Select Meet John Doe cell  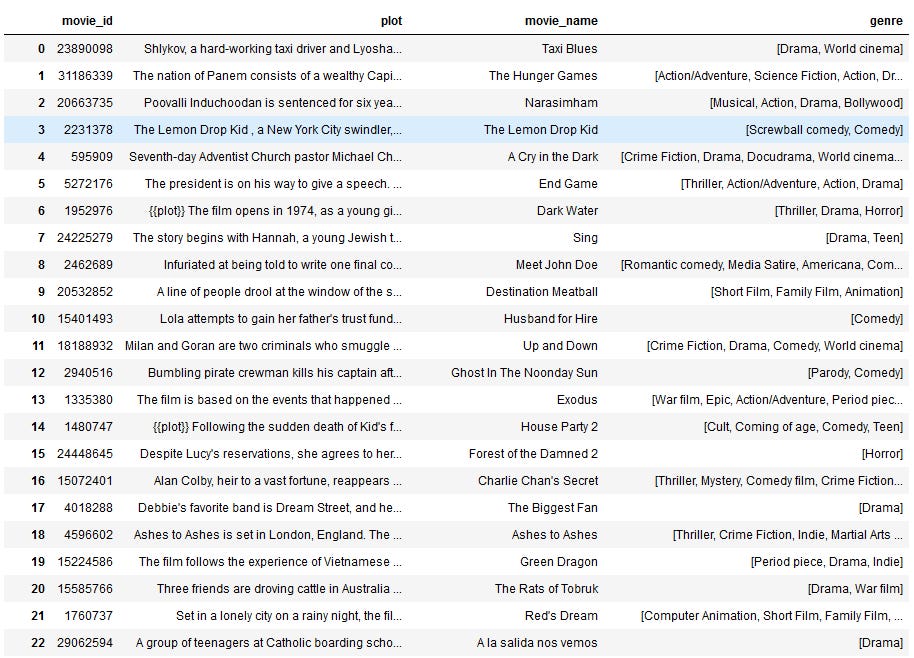[x=557, y=265]
